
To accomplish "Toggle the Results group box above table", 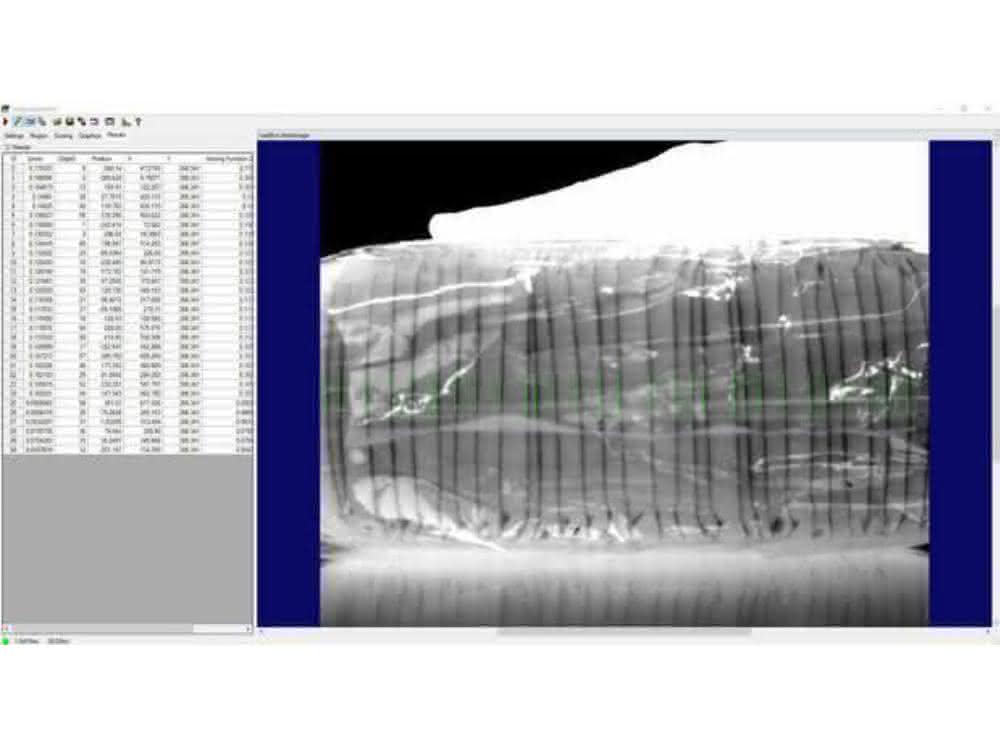I will click(19, 147).
